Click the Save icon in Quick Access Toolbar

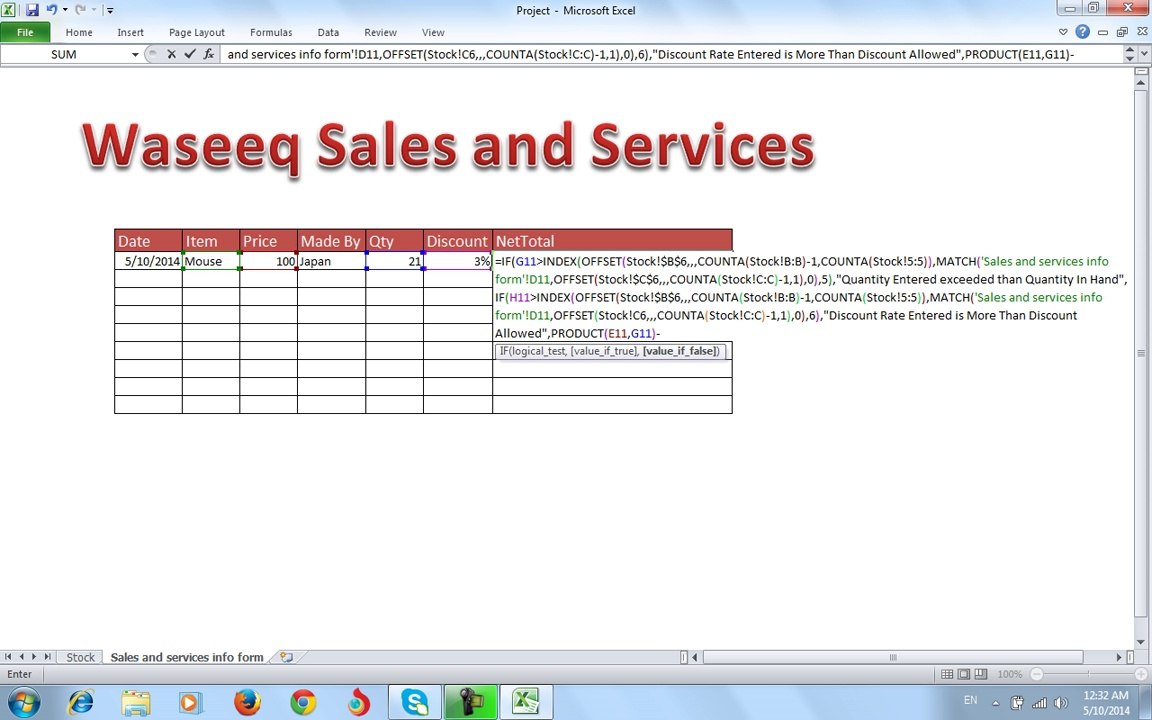tap(32, 10)
